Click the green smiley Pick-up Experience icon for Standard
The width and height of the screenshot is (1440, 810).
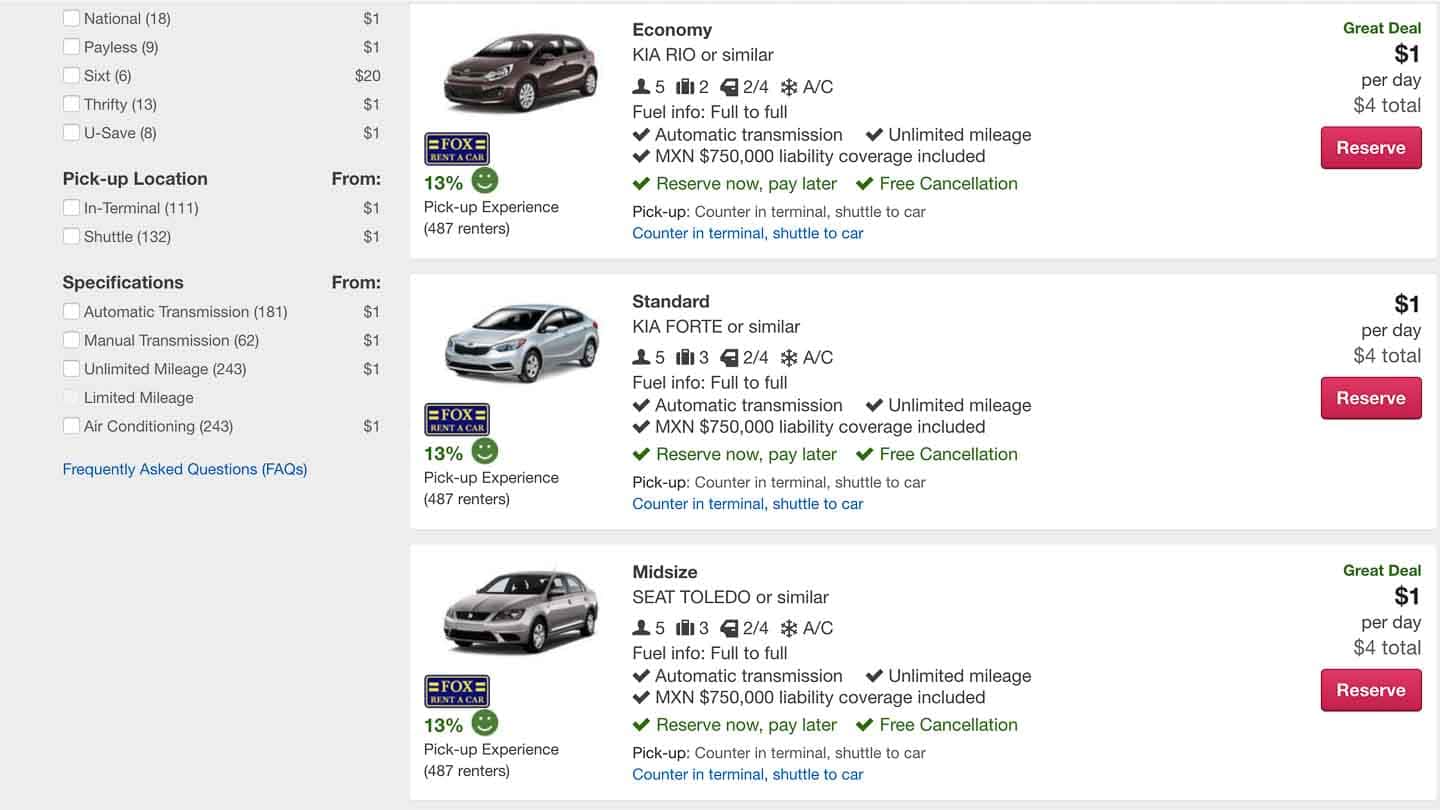484,451
